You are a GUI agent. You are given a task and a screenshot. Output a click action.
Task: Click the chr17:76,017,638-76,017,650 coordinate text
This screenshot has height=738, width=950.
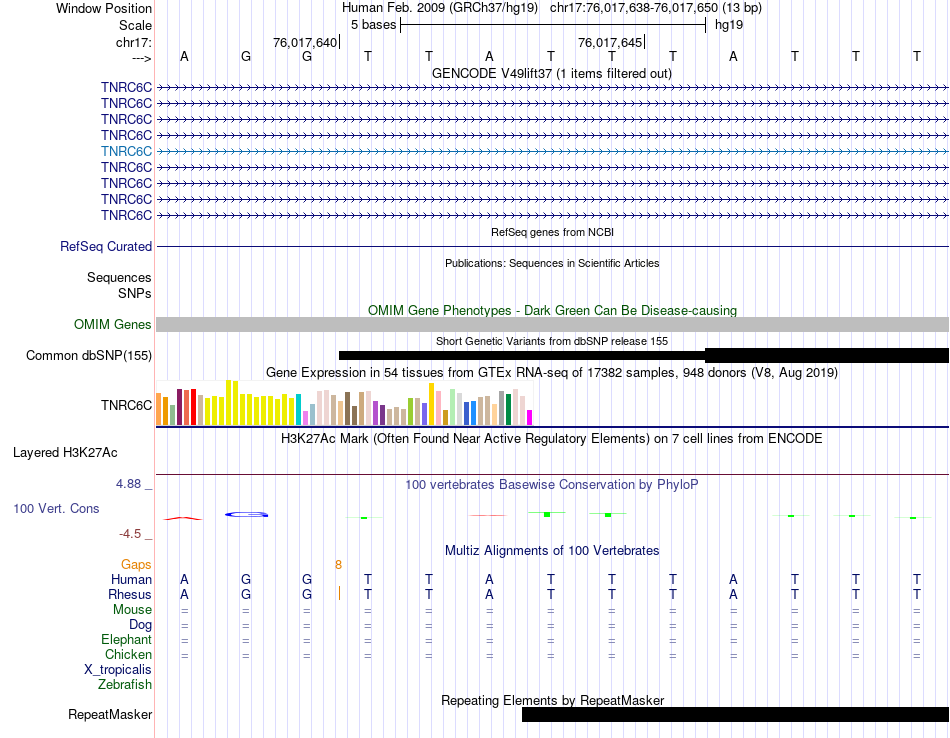click(x=634, y=8)
